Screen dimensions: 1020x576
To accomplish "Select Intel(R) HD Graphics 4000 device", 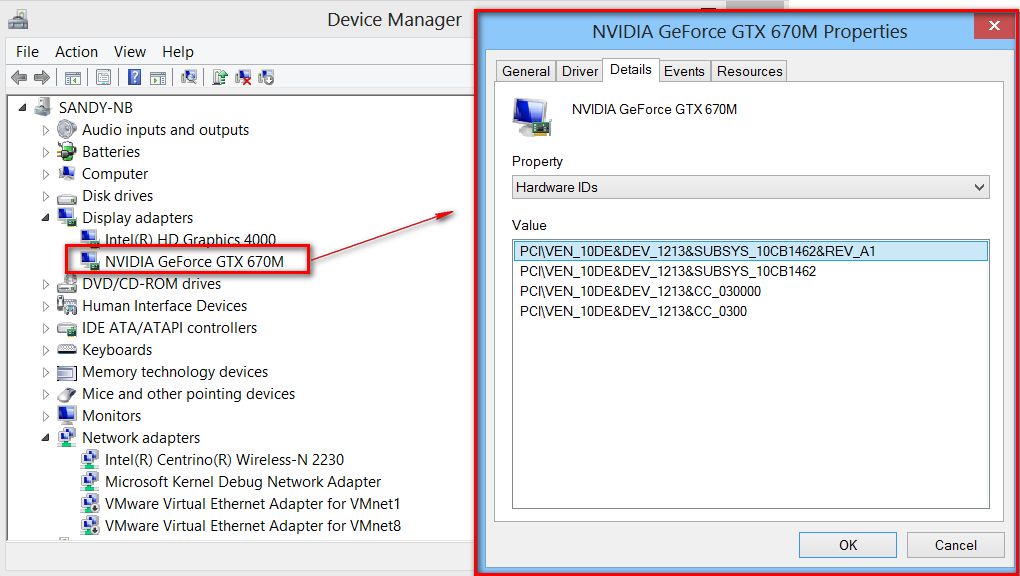I will click(190, 240).
